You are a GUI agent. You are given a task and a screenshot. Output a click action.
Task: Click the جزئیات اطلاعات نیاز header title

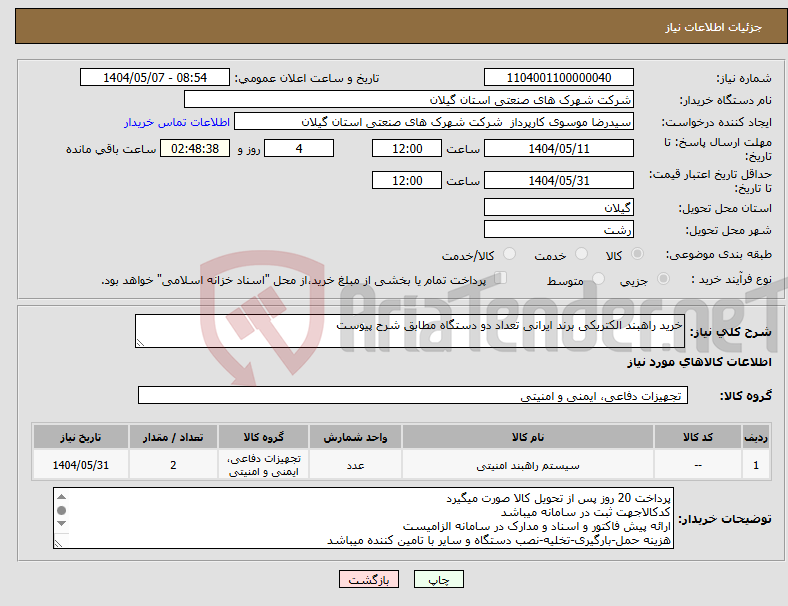[714, 27]
